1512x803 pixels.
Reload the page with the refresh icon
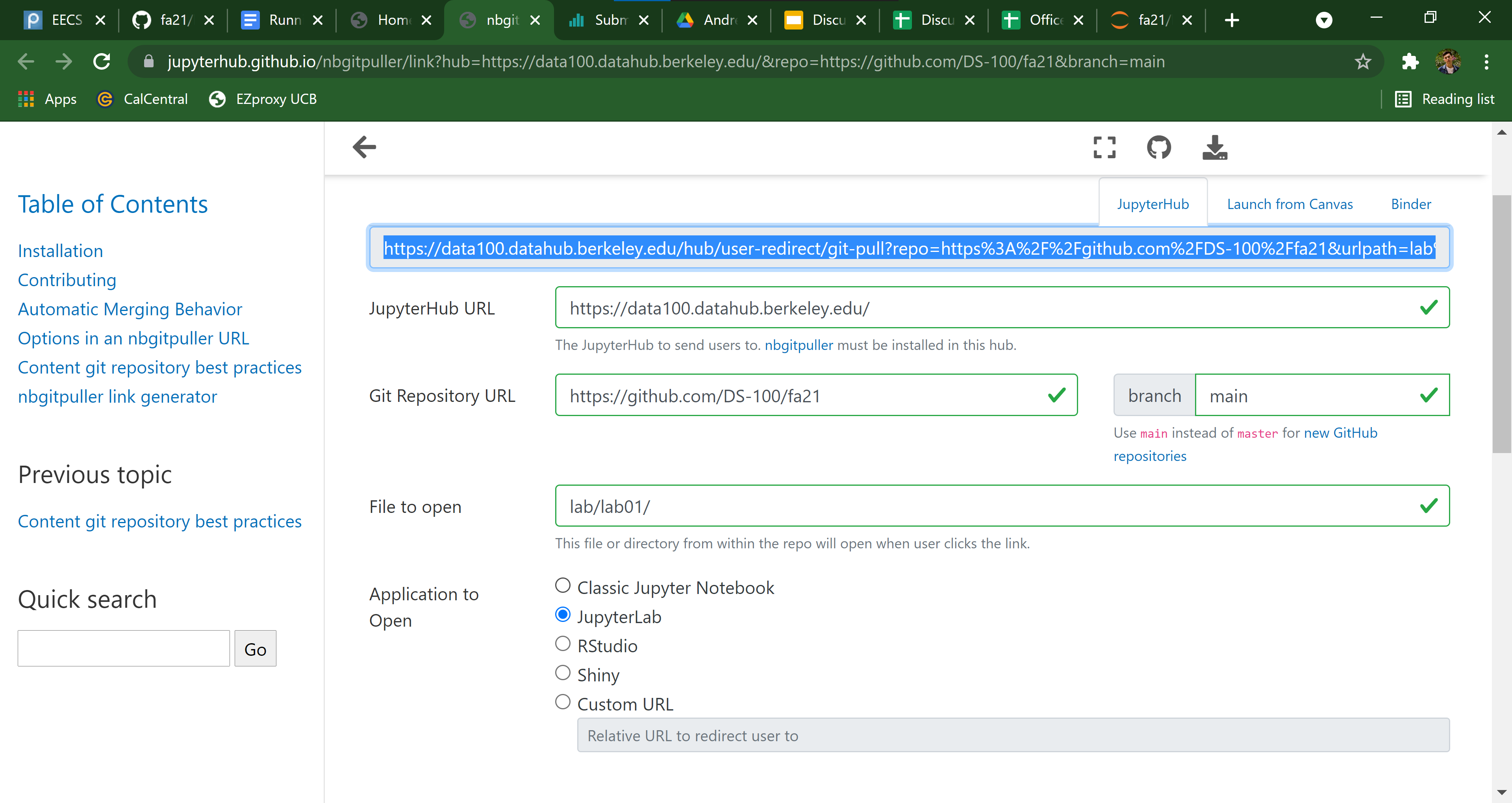click(102, 62)
